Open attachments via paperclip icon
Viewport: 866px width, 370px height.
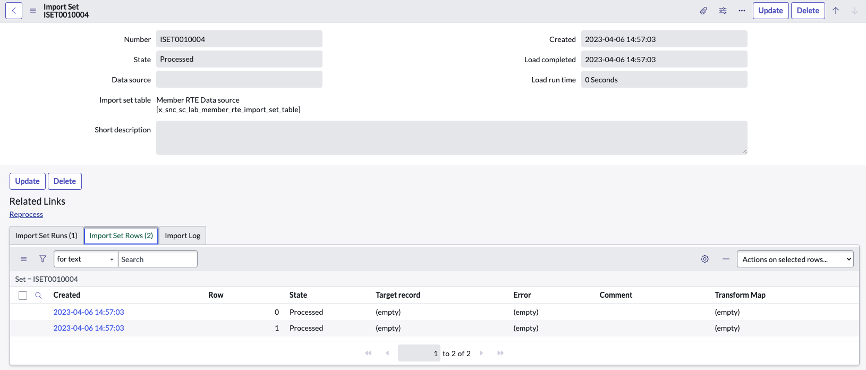(x=703, y=10)
